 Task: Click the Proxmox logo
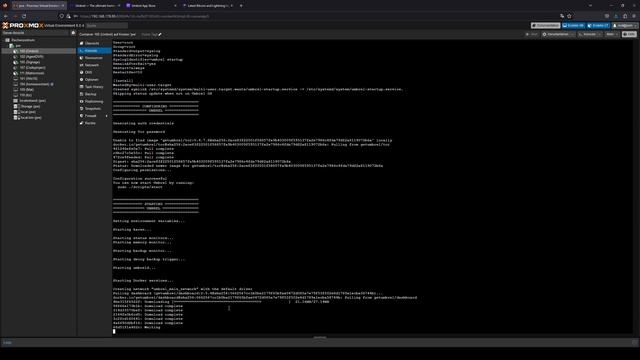click(x=23, y=25)
